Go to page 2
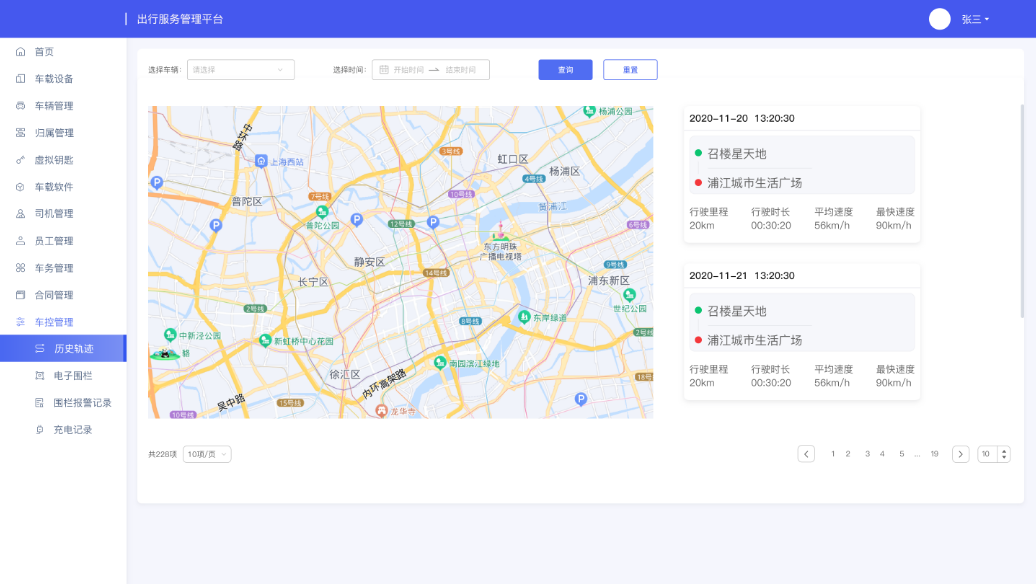The width and height of the screenshot is (1036, 584). tap(848, 454)
